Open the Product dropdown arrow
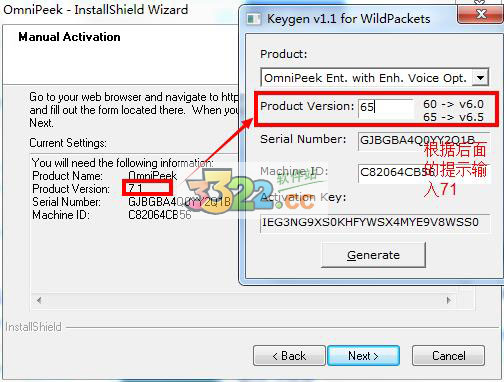The image size is (504, 382). [480, 78]
